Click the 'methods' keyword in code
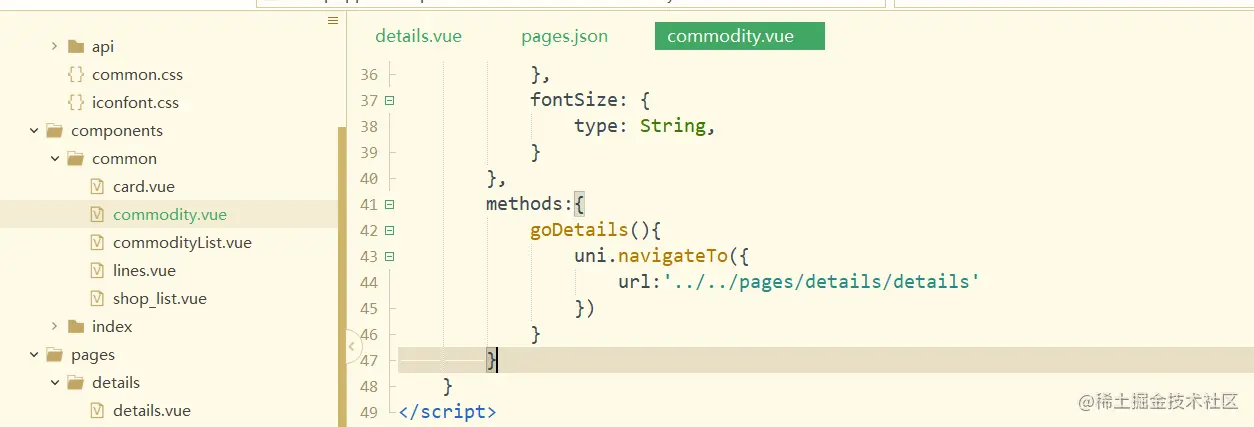Image resolution: width=1254 pixels, height=427 pixels. pyautogui.click(x=525, y=204)
